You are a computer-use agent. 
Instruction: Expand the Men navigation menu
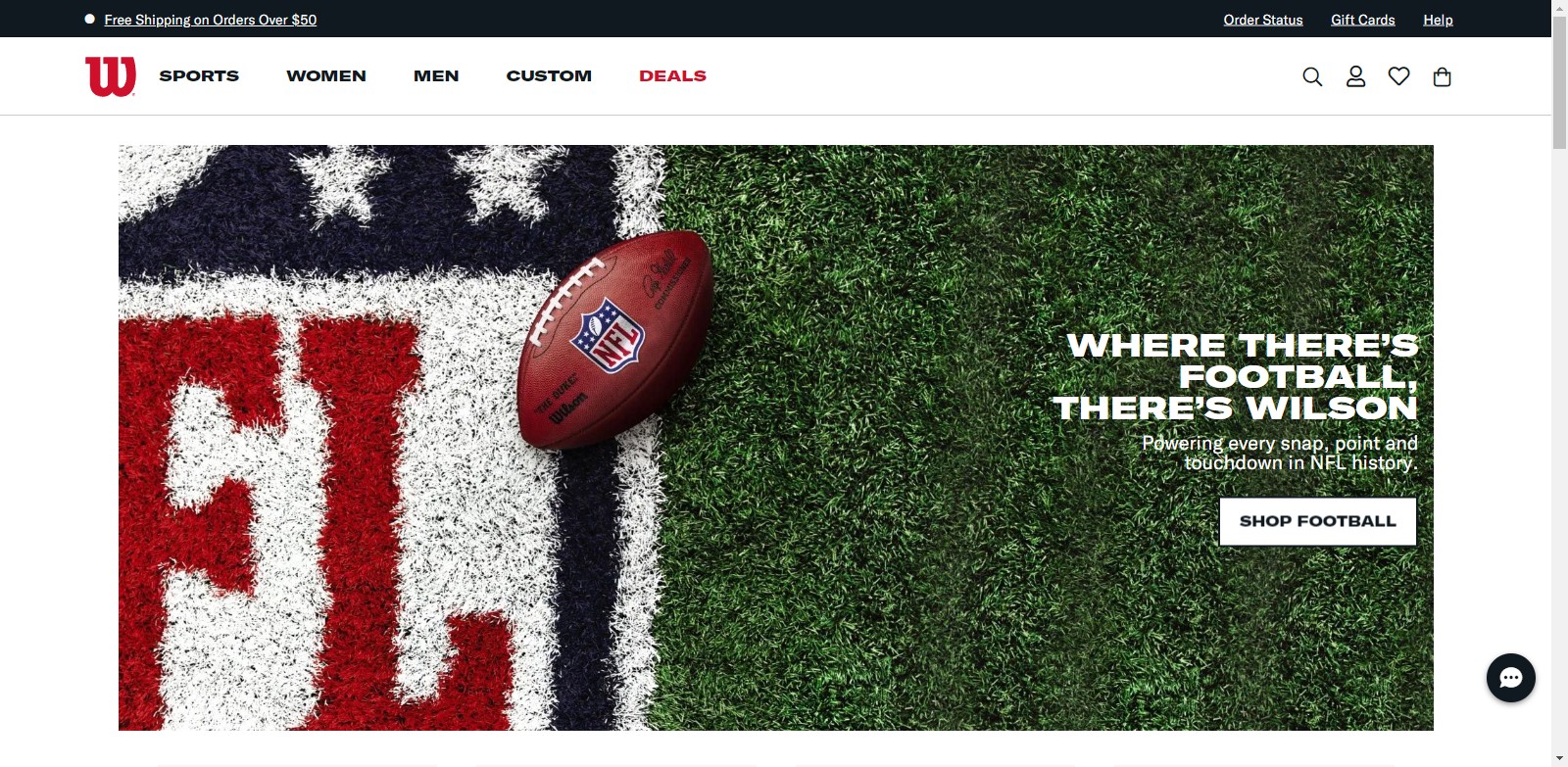coord(436,76)
